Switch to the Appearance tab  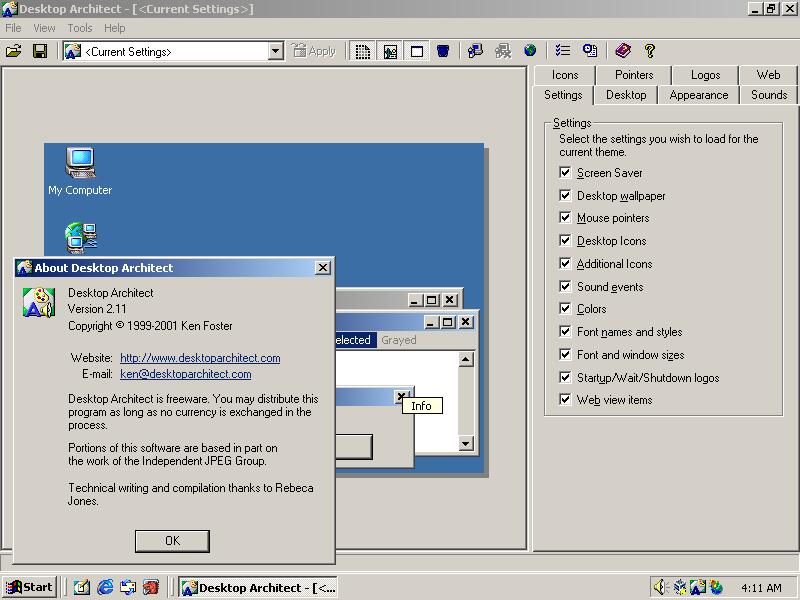pyautogui.click(x=698, y=95)
